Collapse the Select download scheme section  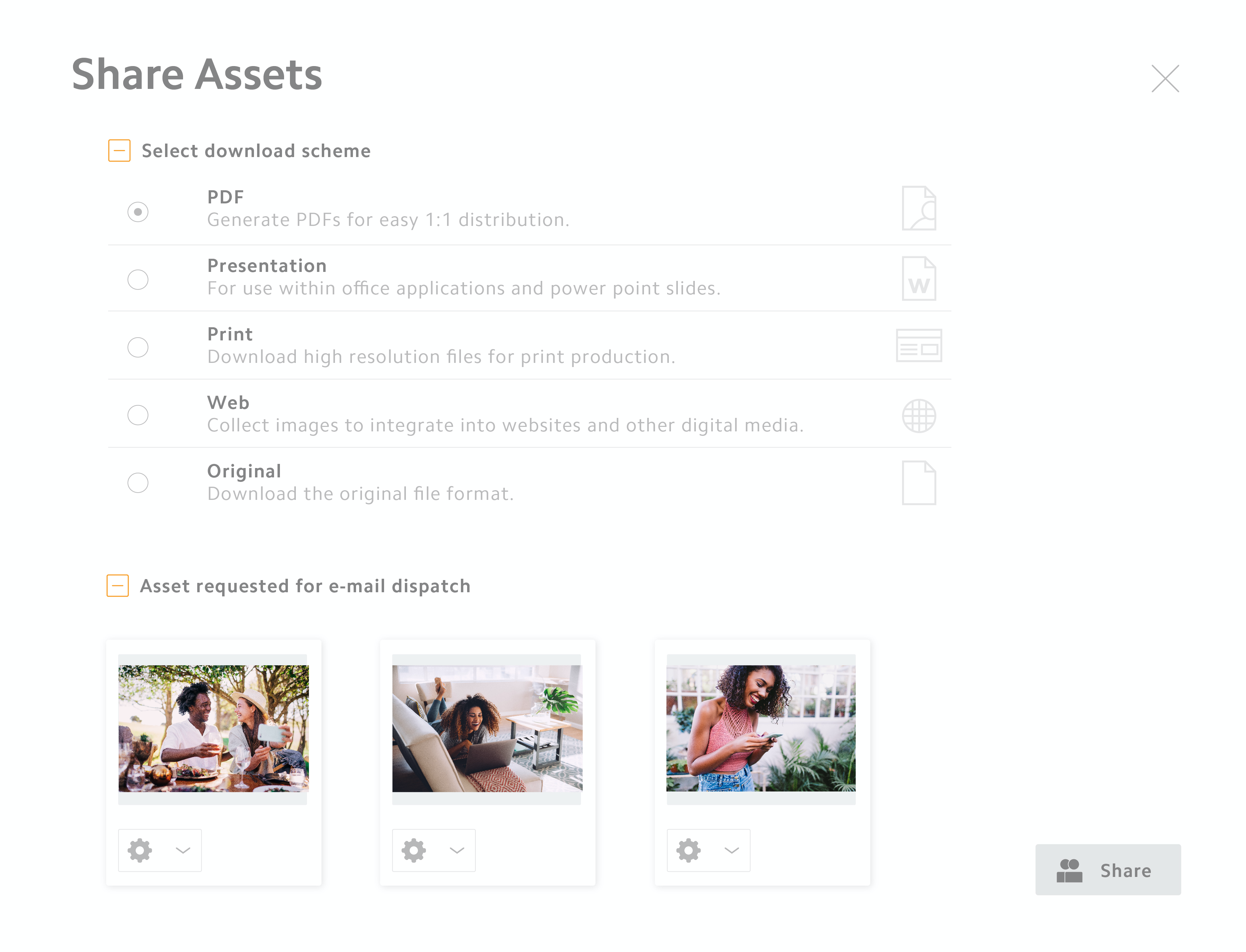click(119, 151)
